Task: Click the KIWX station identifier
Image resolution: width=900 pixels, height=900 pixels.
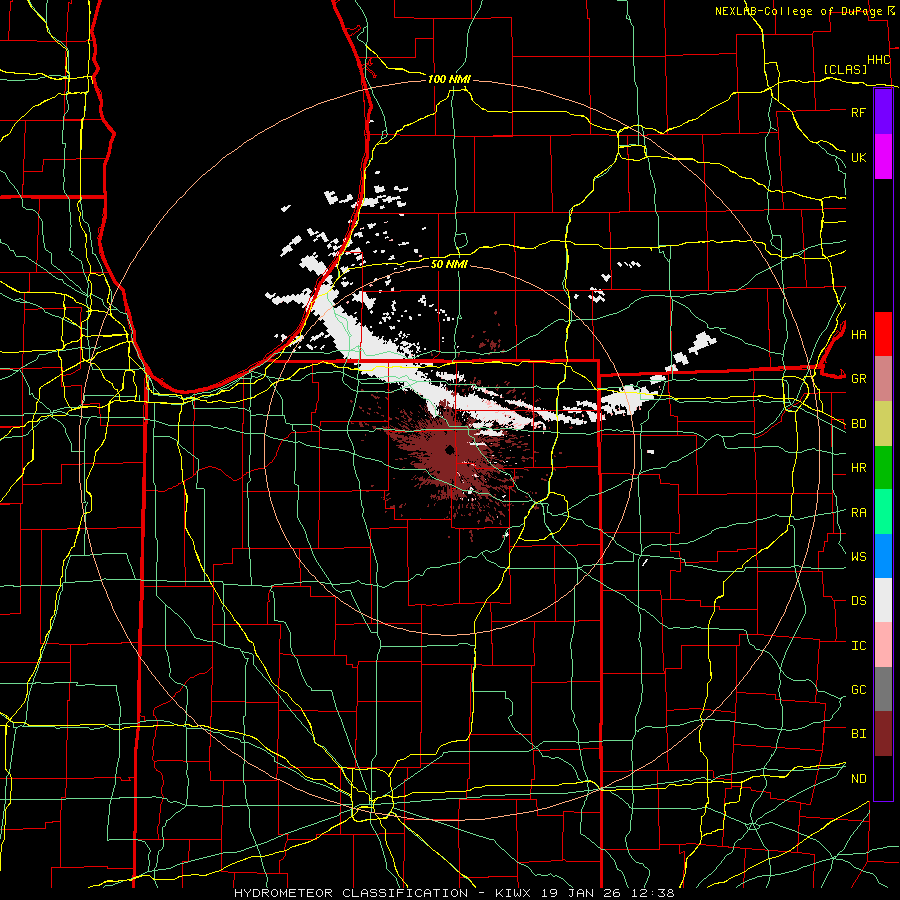Action: (515, 893)
